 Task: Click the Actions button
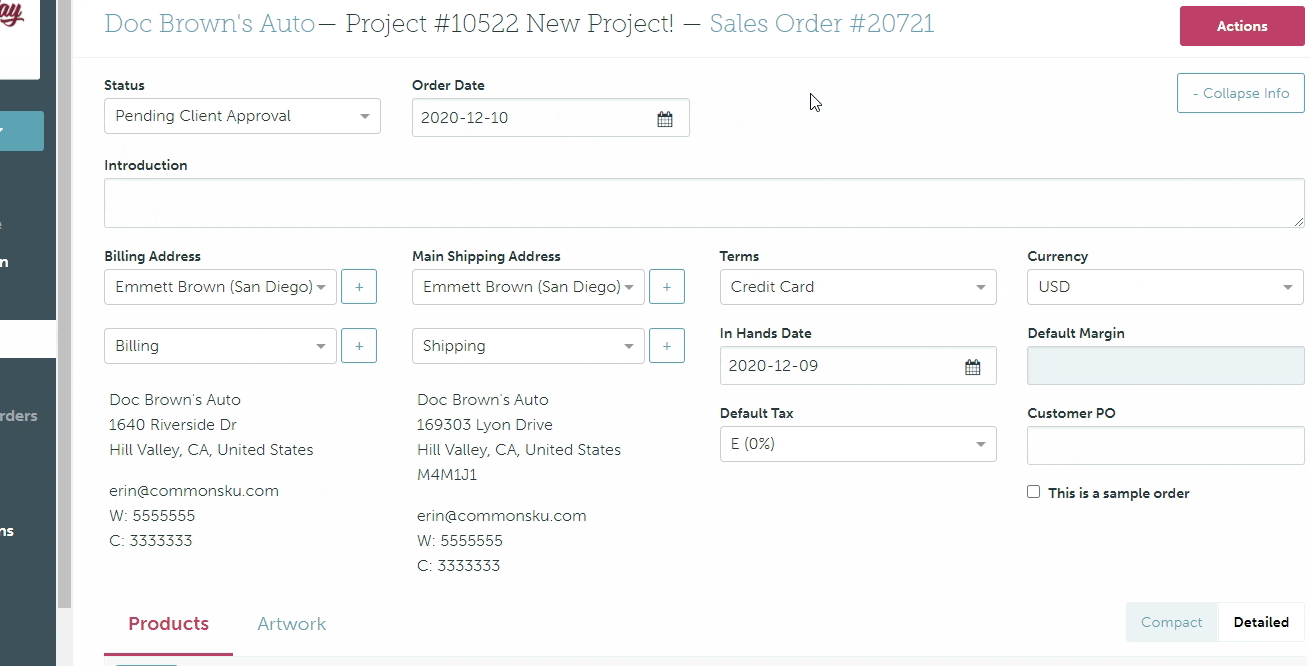[1242, 27]
